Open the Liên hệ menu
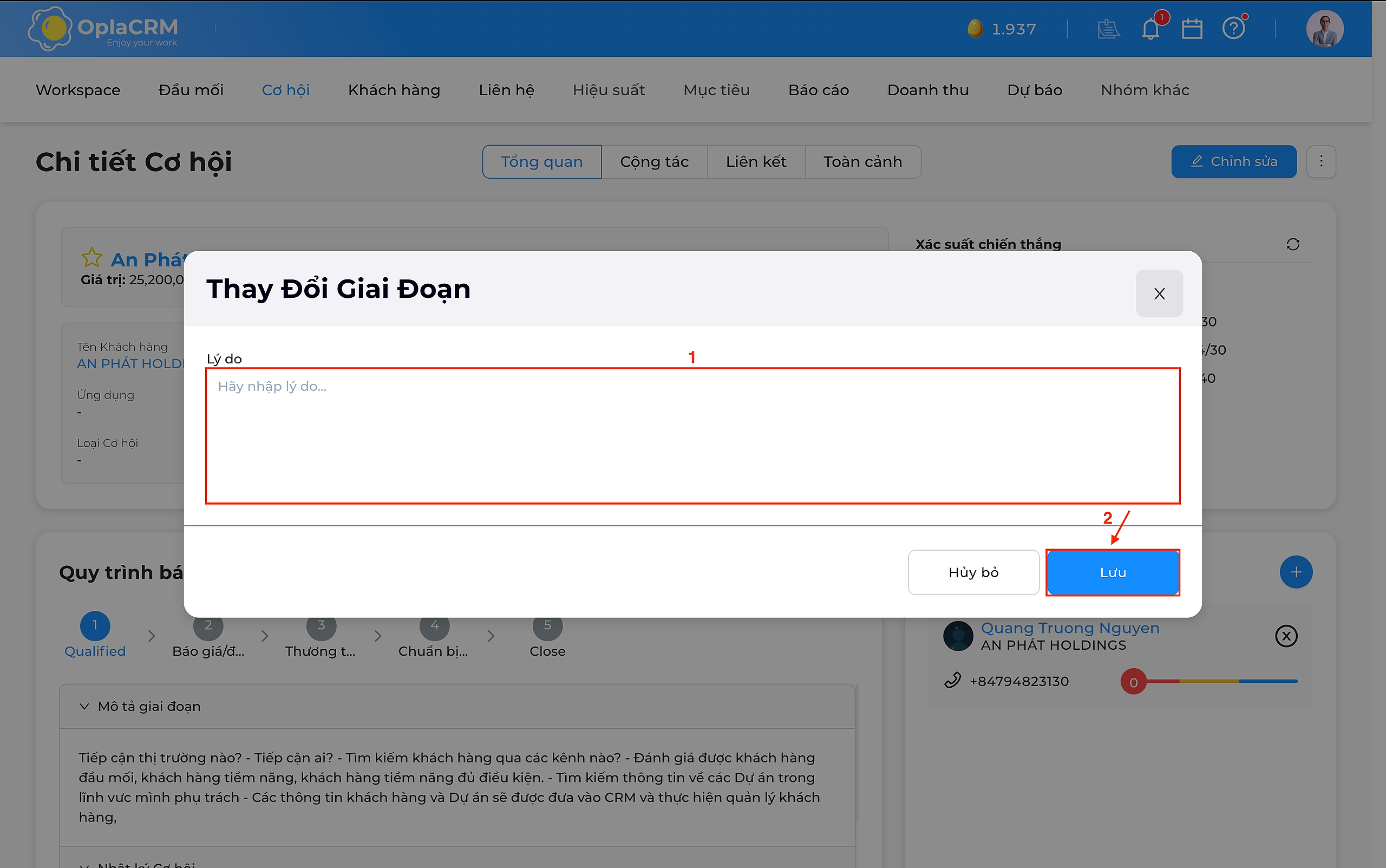The height and width of the screenshot is (868, 1386). [x=506, y=90]
